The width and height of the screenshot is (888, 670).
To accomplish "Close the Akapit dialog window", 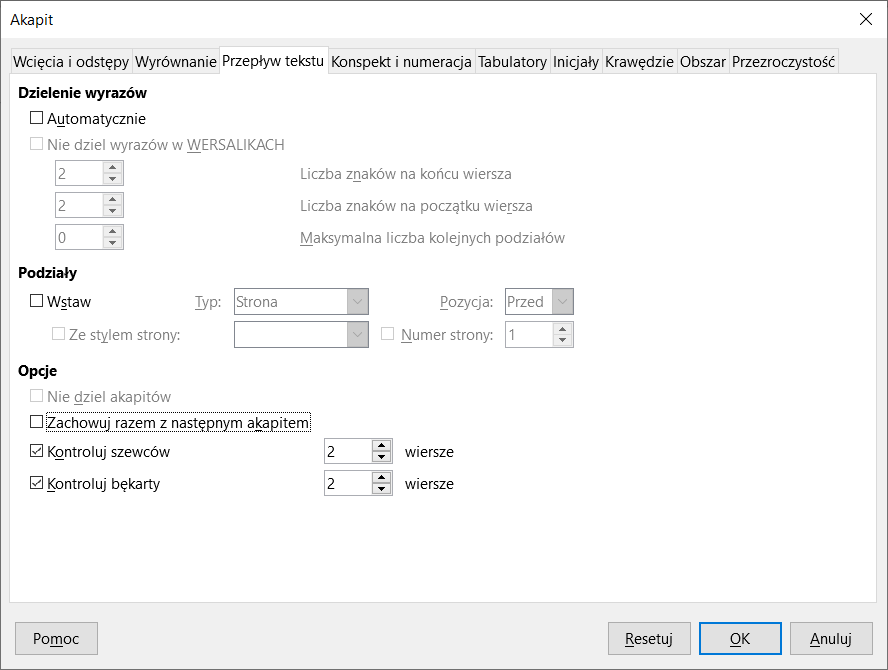I will coord(865,19).
